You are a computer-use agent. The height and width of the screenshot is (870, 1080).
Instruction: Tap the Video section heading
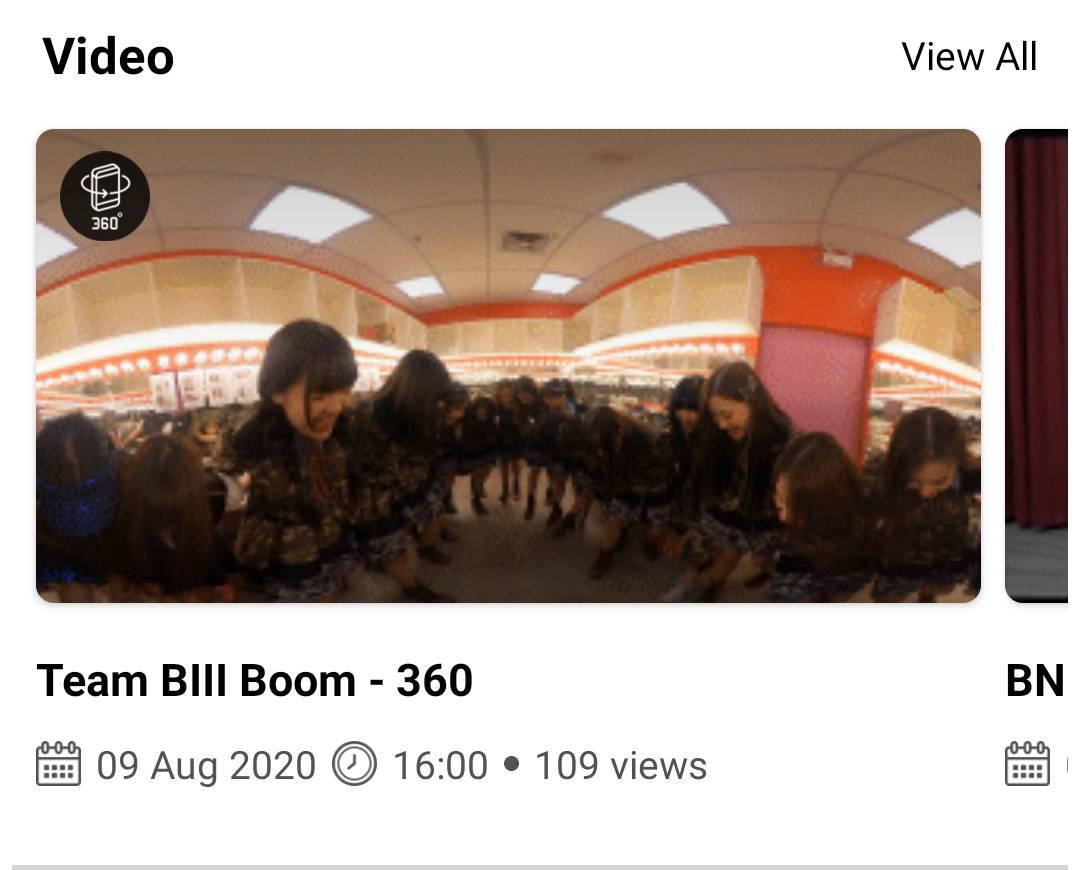[x=108, y=56]
